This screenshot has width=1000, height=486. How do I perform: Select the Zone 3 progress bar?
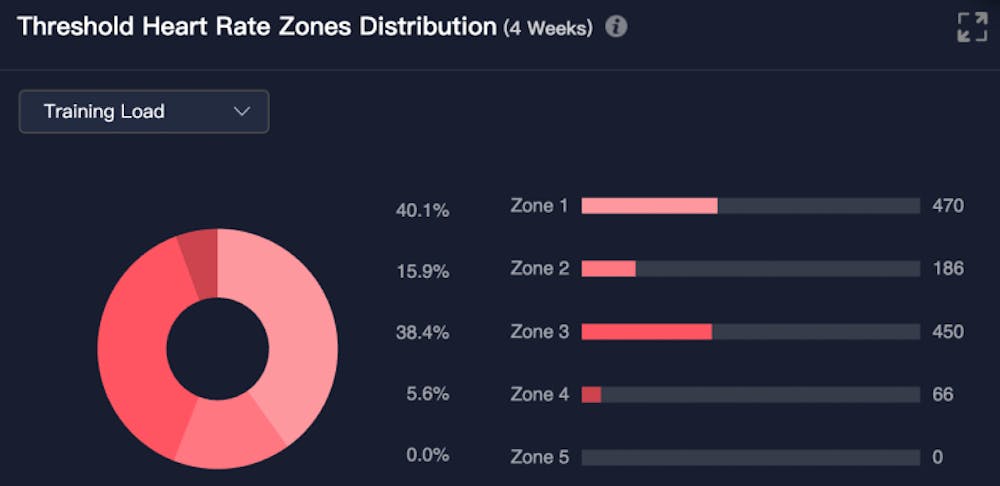point(750,332)
